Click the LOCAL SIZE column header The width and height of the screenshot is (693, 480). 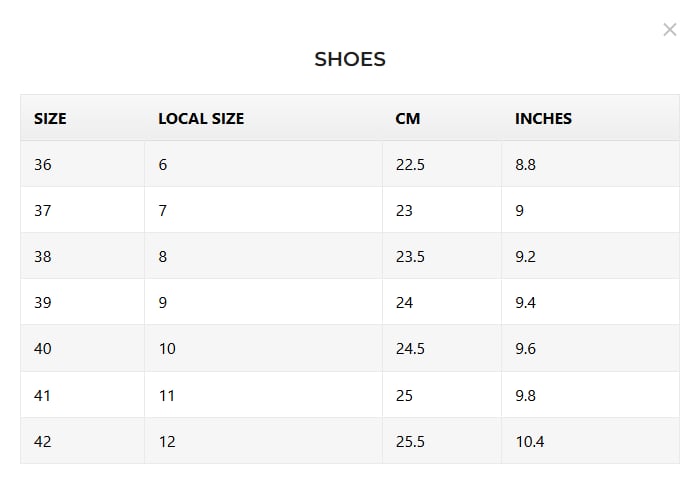click(201, 118)
